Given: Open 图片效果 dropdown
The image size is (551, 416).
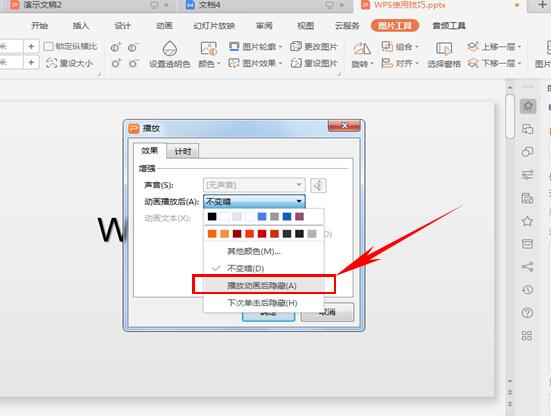Looking at the screenshot, I should coord(255,63).
